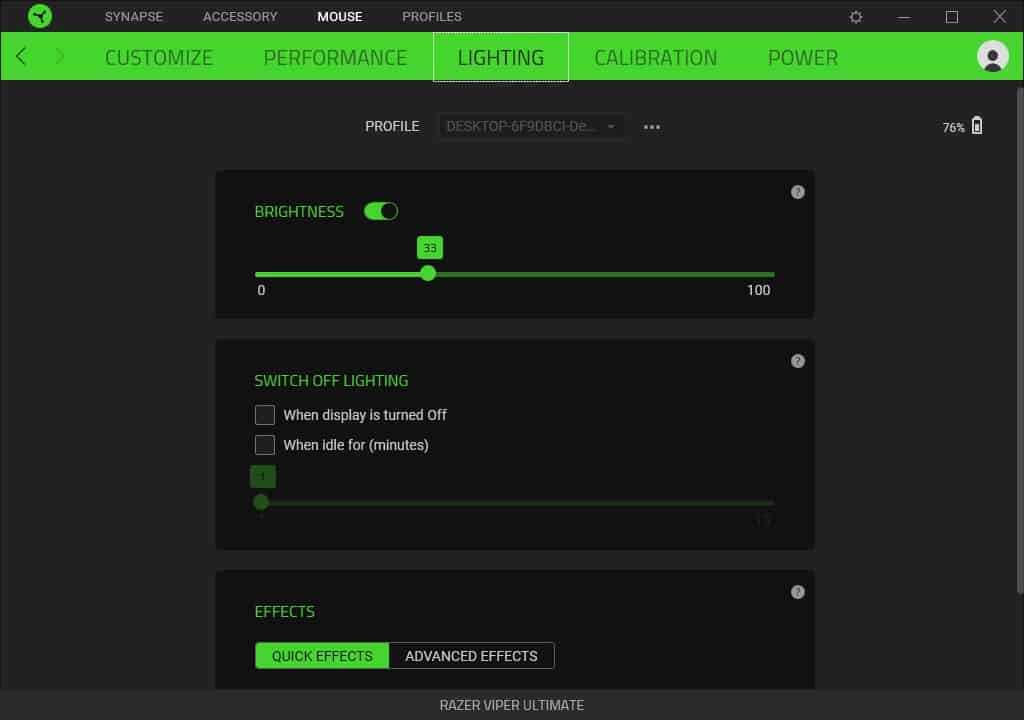This screenshot has height=720, width=1024.
Task: Switch to the Calibration tab
Action: [x=655, y=57]
